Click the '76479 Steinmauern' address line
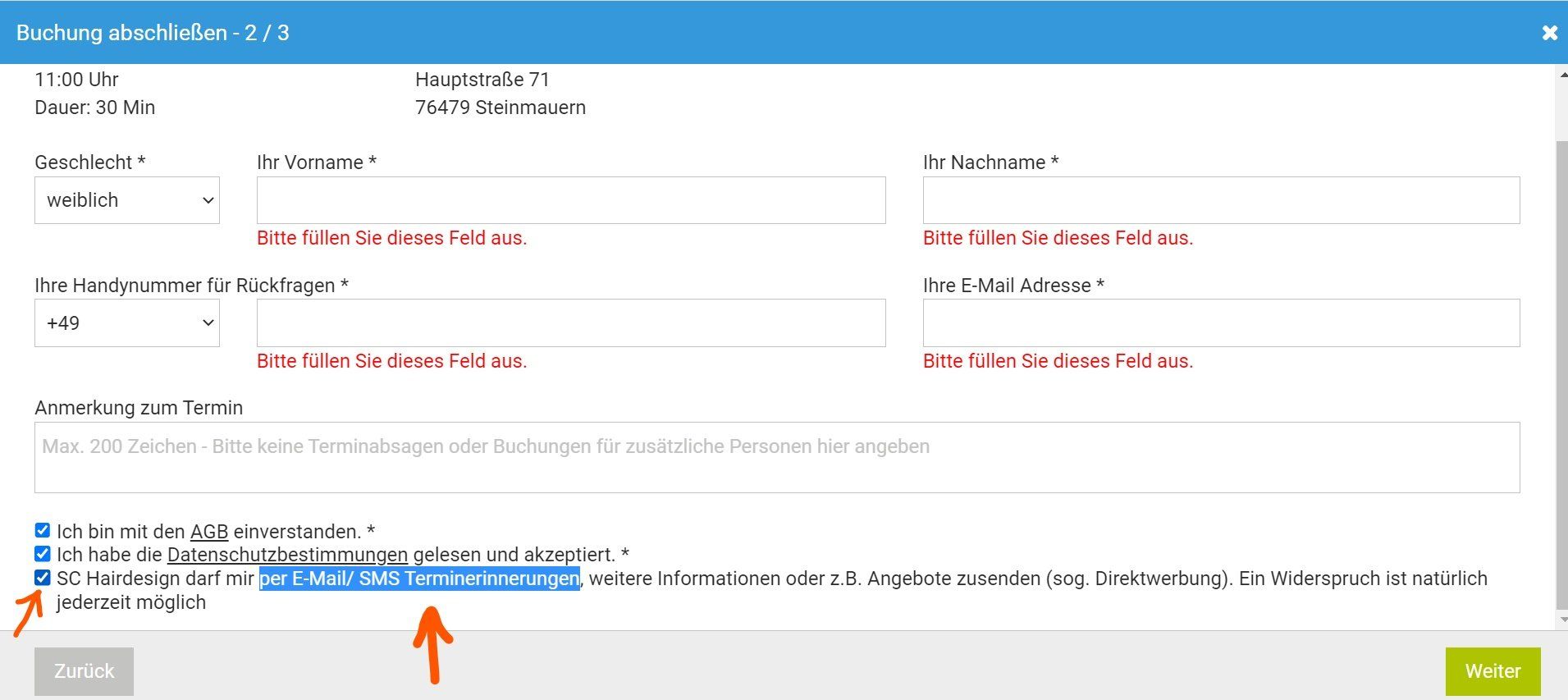Screen dimensions: 1568x700 [501, 108]
